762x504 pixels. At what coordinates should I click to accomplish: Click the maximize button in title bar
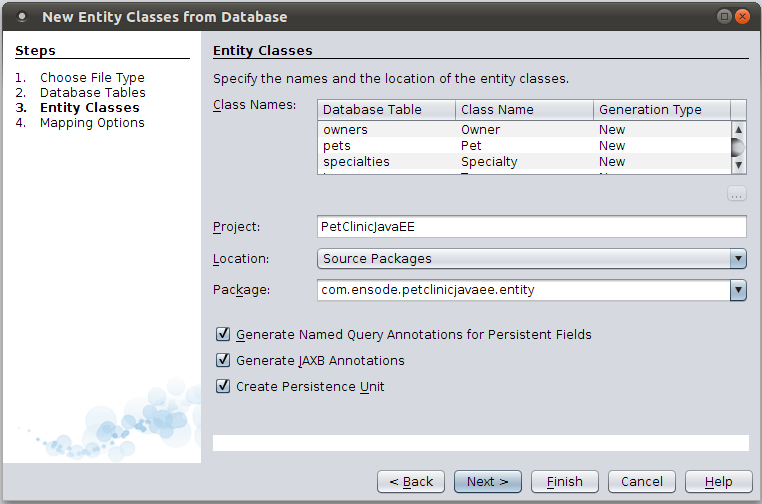pyautogui.click(x=724, y=17)
